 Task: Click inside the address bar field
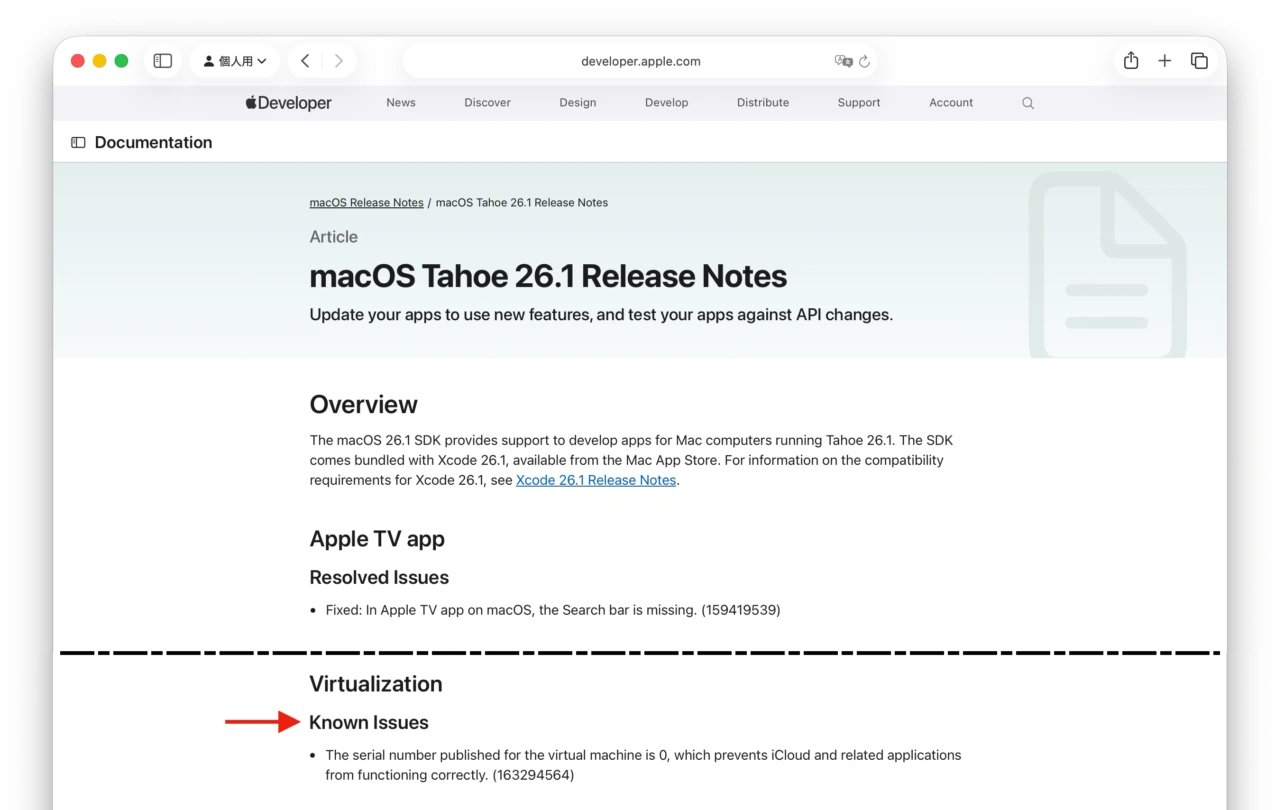click(640, 61)
